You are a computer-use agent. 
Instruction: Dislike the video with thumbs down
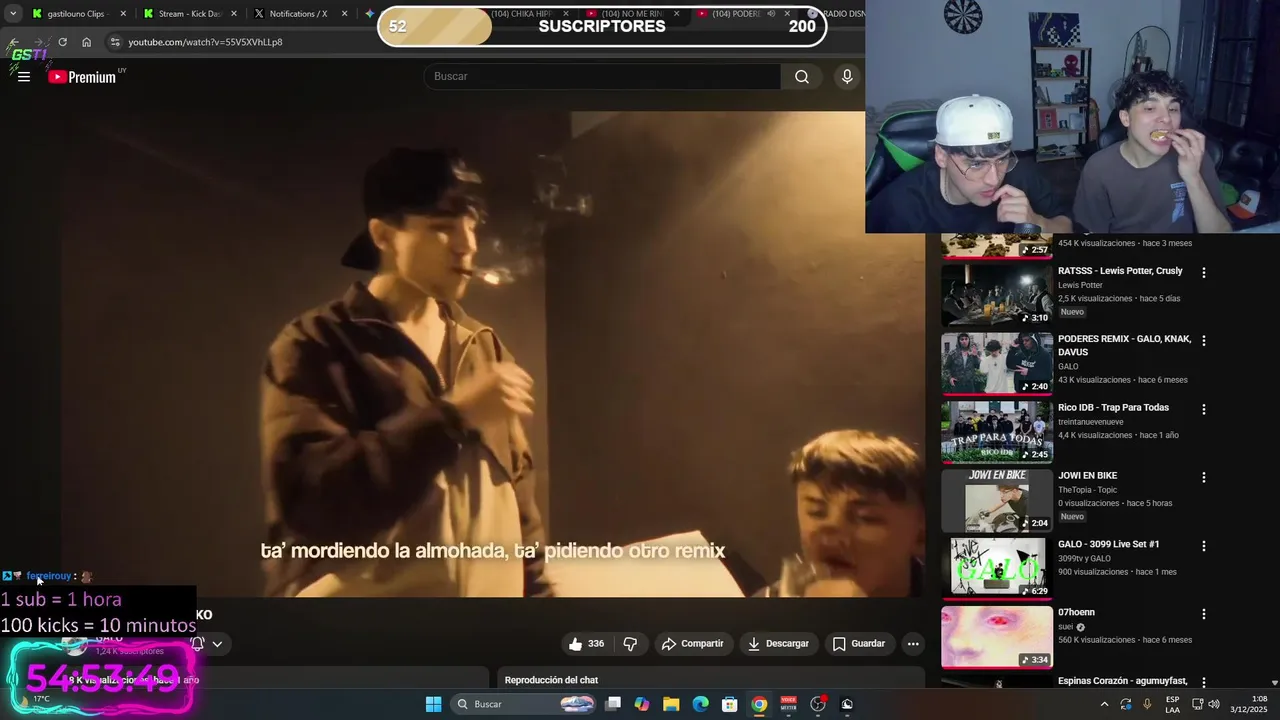[x=630, y=644]
